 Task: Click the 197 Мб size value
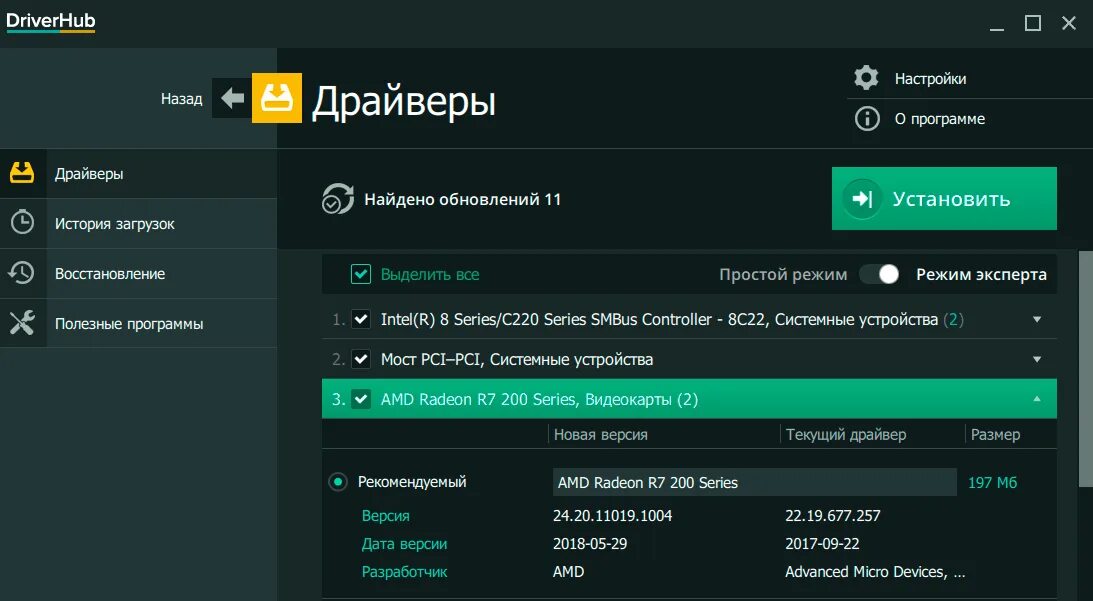click(x=992, y=482)
